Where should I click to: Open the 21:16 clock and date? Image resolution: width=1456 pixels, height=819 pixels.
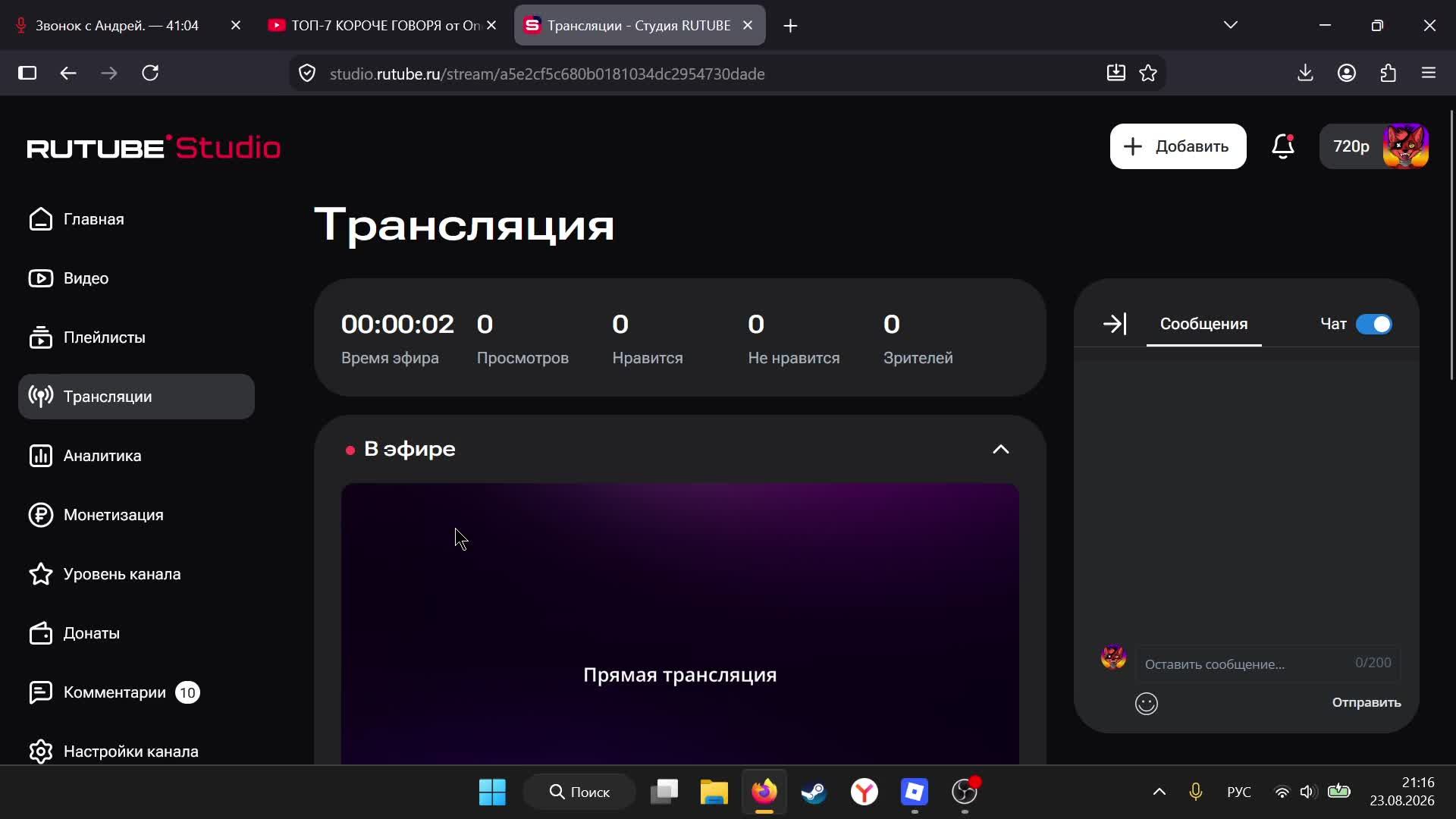click(1401, 792)
